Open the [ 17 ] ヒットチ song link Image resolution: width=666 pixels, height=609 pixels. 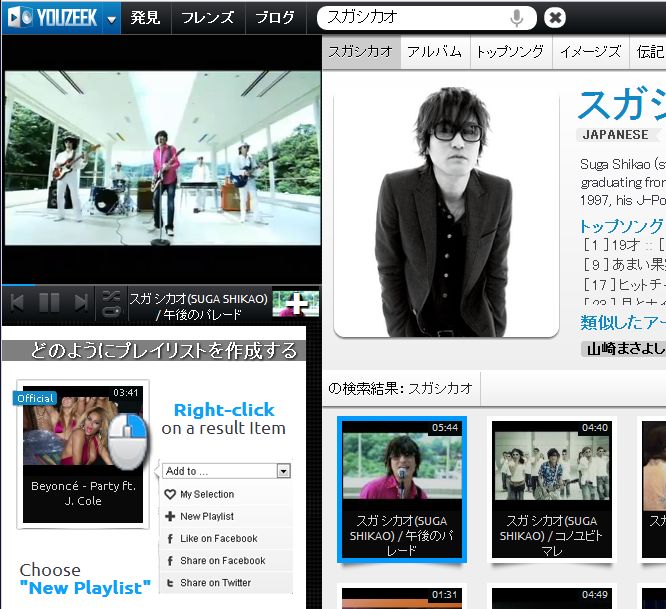tap(624, 285)
